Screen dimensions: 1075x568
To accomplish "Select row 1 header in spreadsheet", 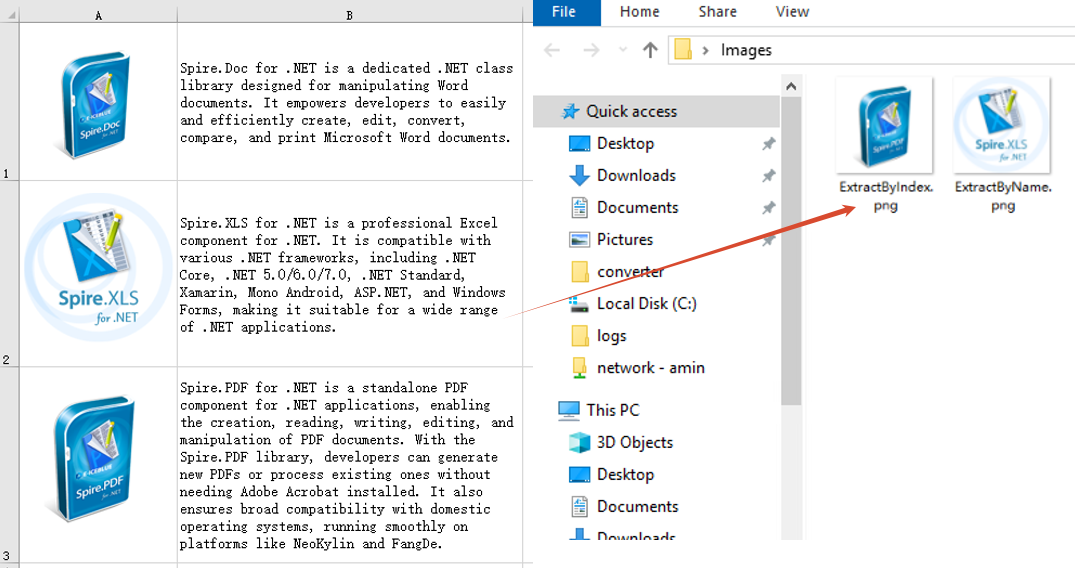I will coord(9,102).
